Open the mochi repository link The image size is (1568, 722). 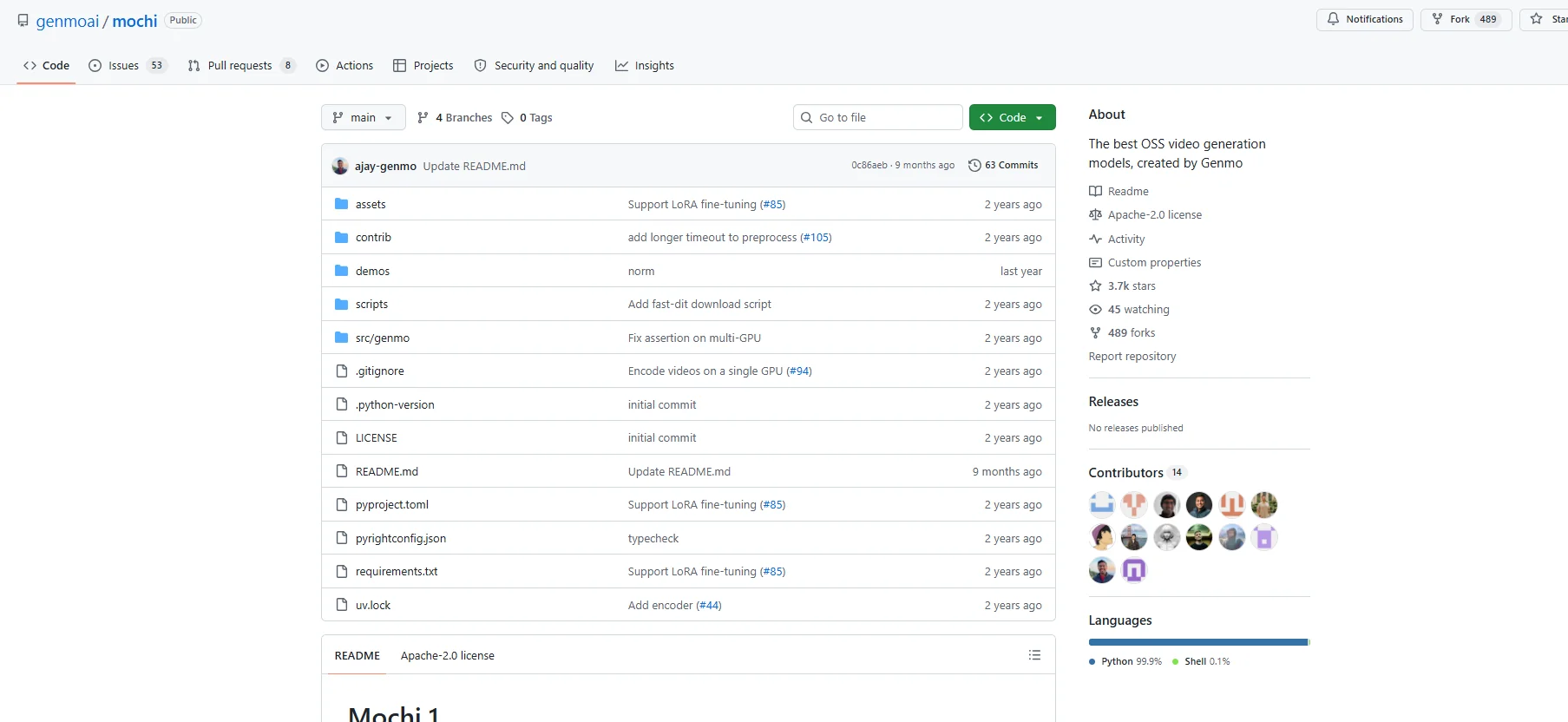pyautogui.click(x=134, y=21)
